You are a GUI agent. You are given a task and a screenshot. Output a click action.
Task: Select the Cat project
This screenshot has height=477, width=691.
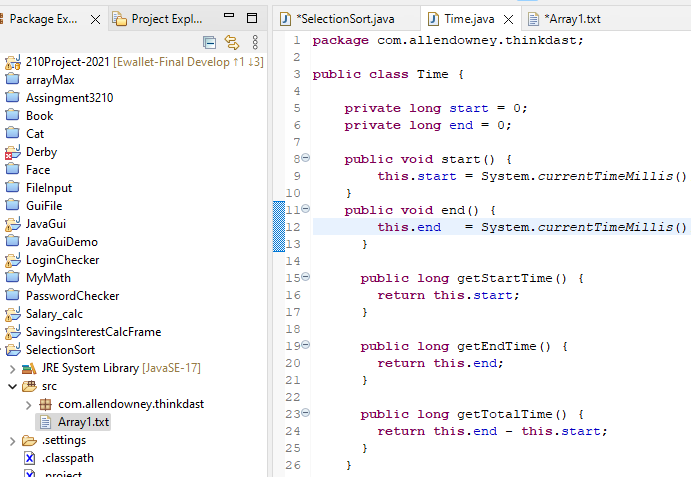35,134
